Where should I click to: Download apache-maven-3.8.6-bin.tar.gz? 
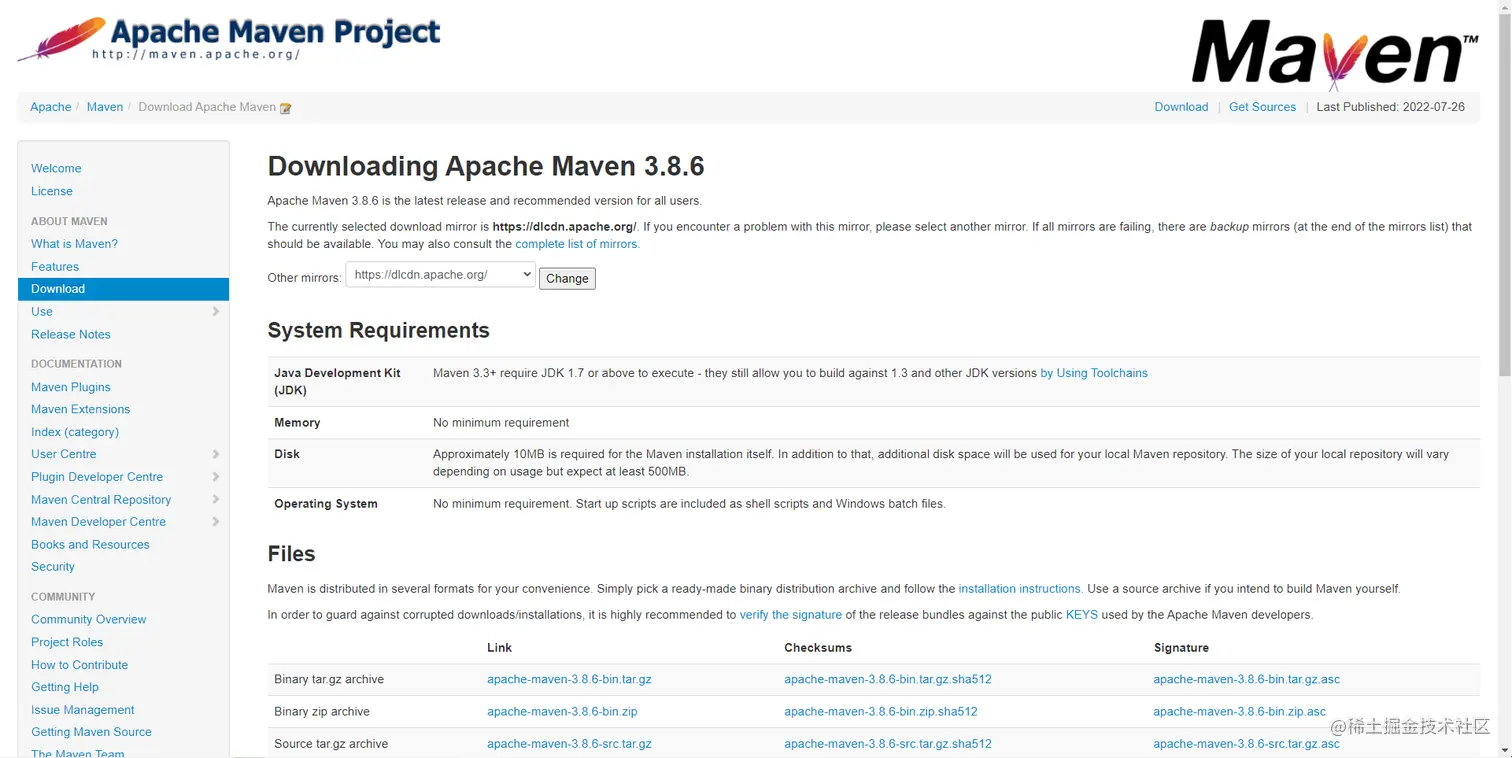click(570, 680)
